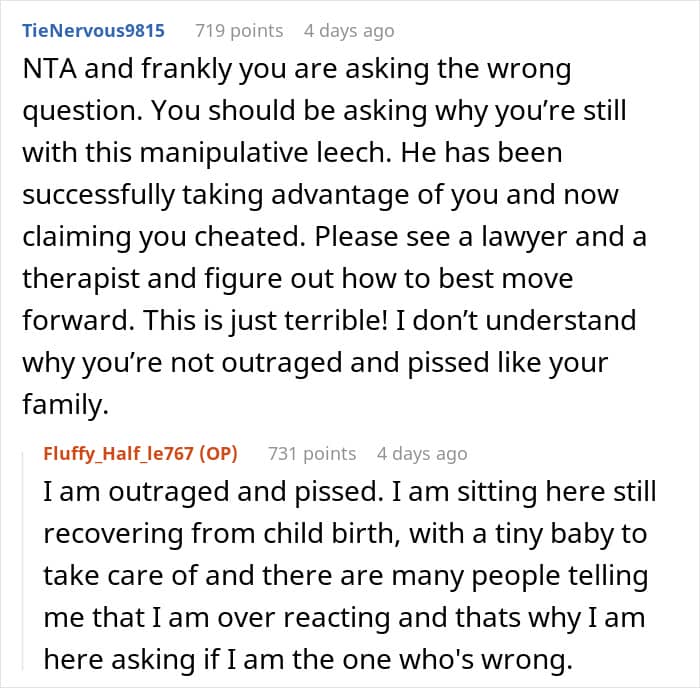Screen dimensions: 700x688
Task: Click "NTA" at the top comment's start
Action: click(48, 68)
